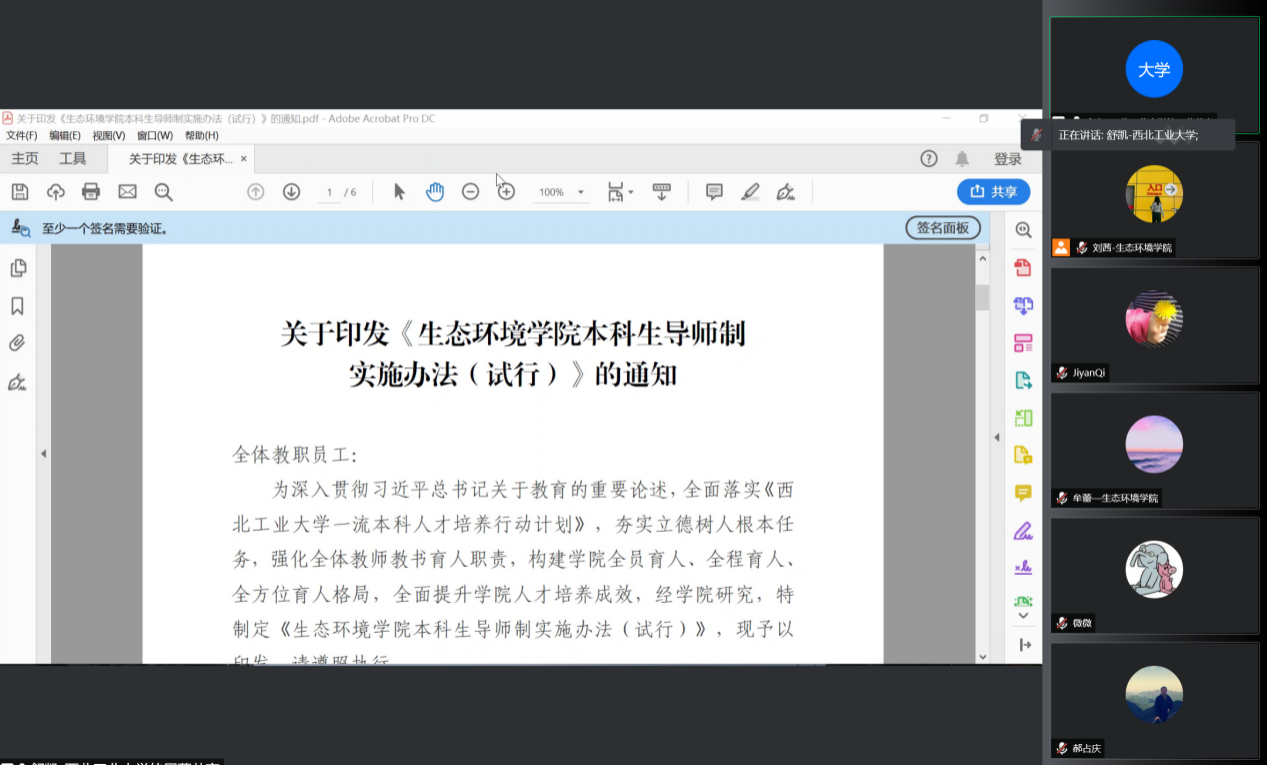Open the 文件(F) menu
The image size is (1267, 765).
coord(22,136)
